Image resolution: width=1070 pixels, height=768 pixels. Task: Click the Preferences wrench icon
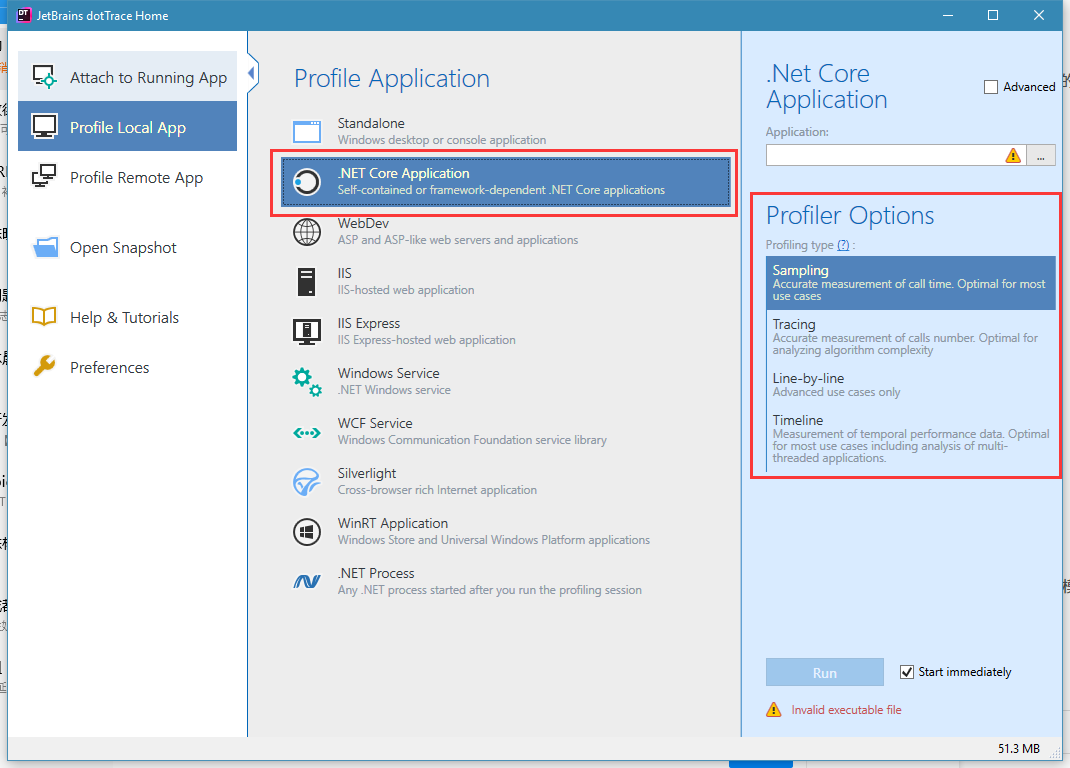coord(44,367)
